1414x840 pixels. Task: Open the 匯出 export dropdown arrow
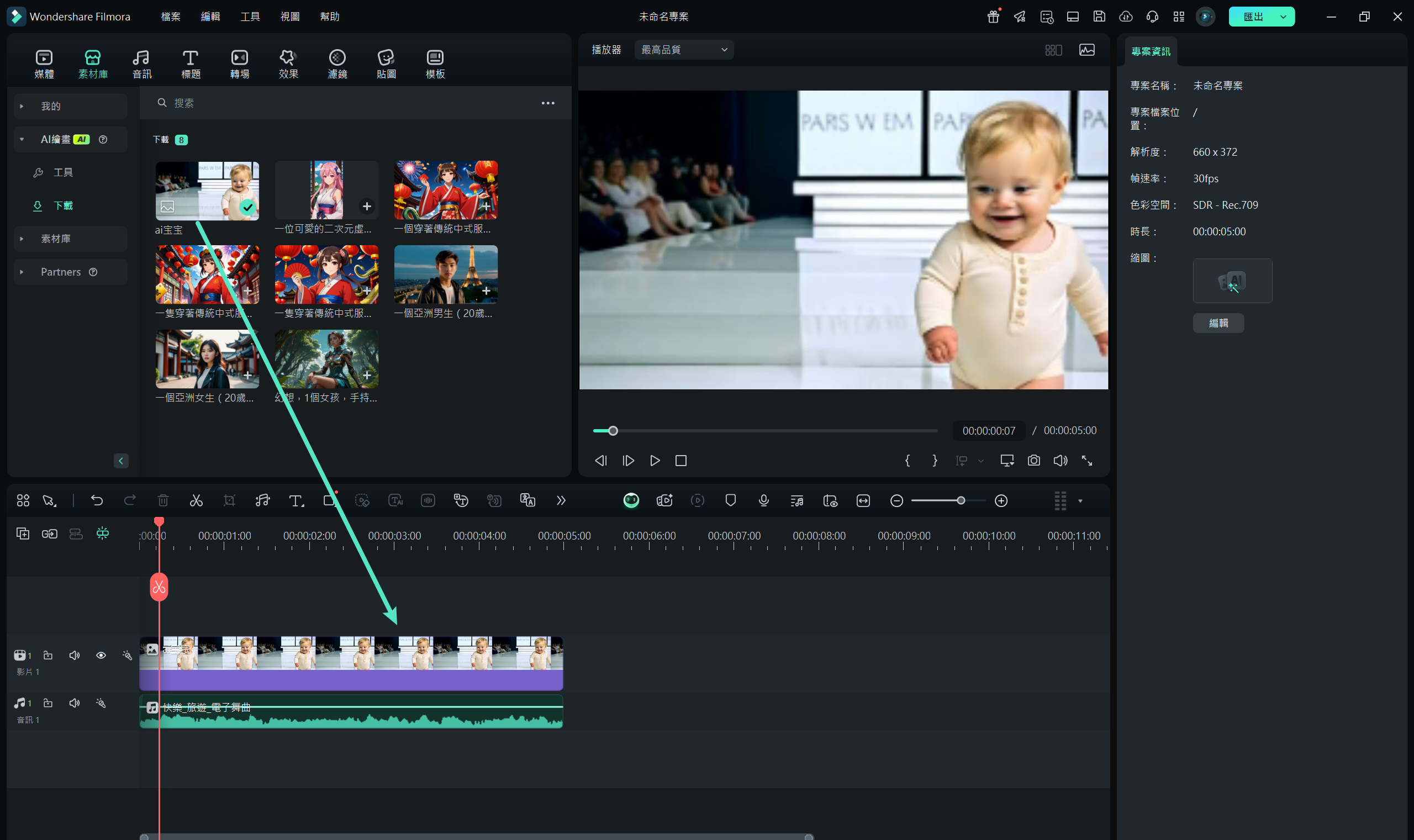tap(1283, 17)
